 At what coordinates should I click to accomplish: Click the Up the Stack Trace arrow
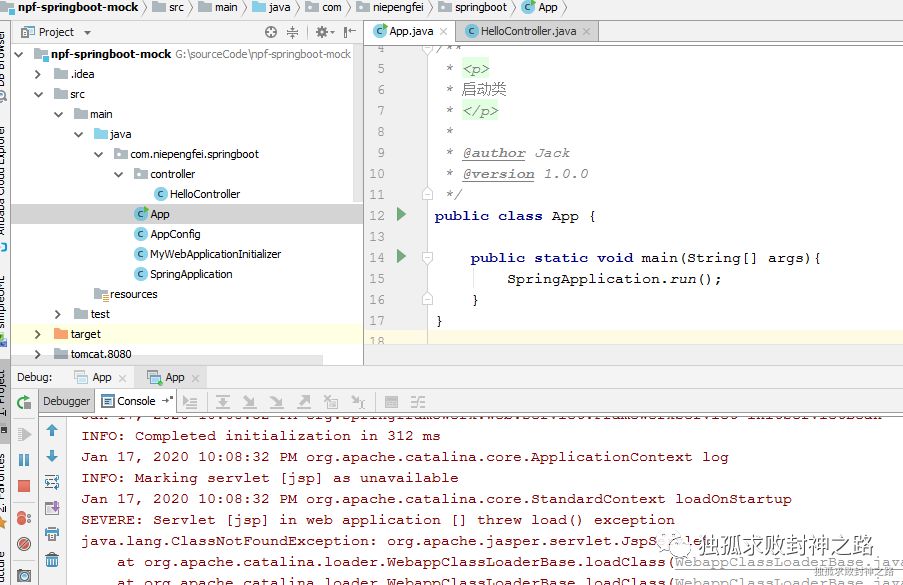(52, 430)
